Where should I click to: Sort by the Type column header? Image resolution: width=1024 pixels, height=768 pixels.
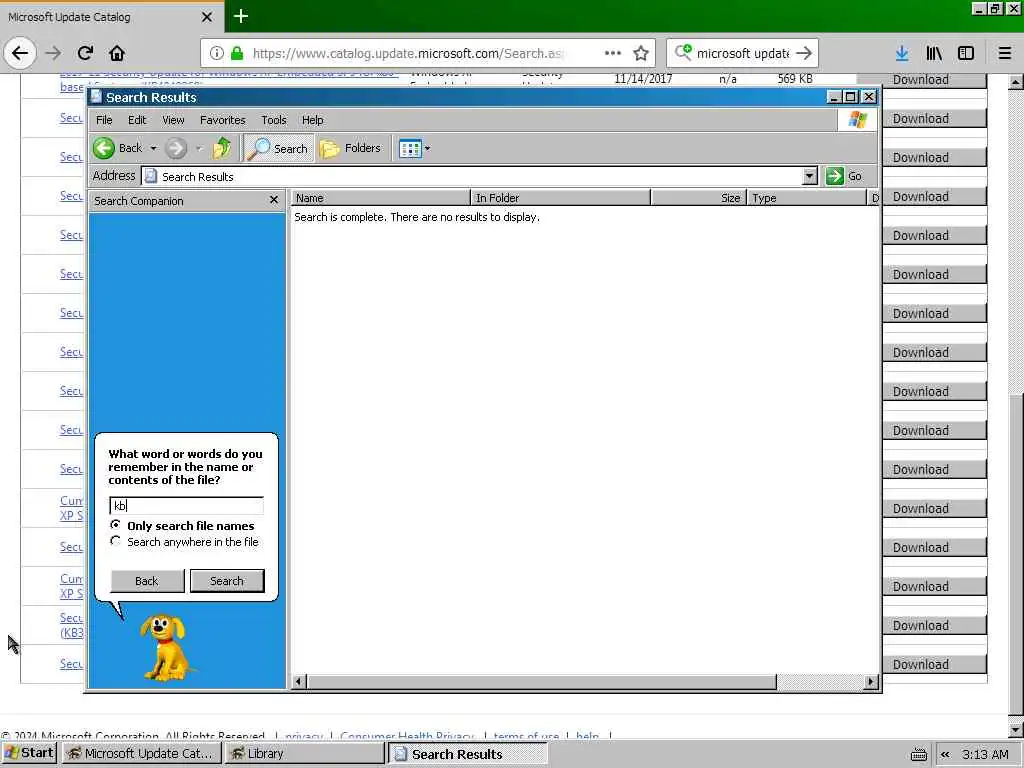(806, 198)
